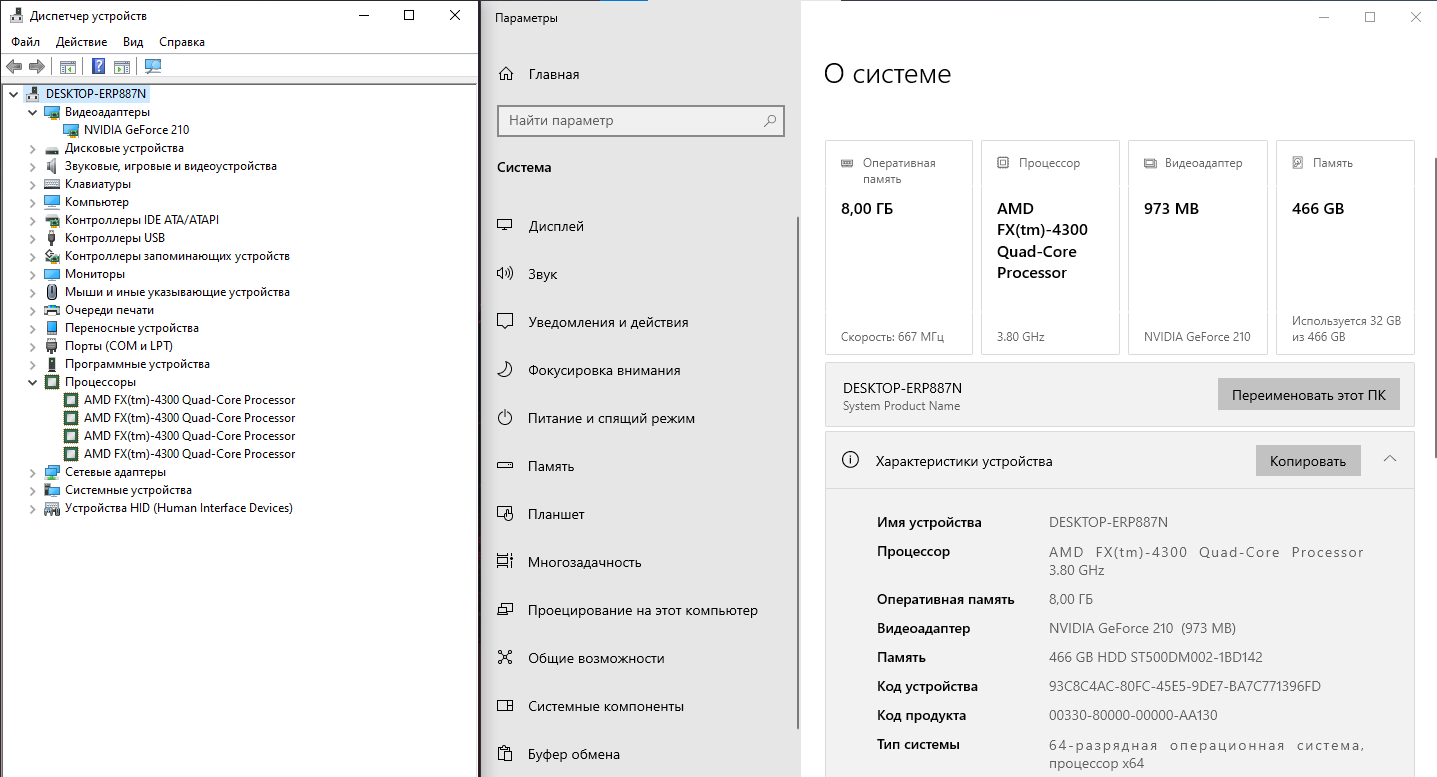This screenshot has height=777, width=1437.
Task: Click the Питание и спящий режим power icon
Action: [505, 418]
